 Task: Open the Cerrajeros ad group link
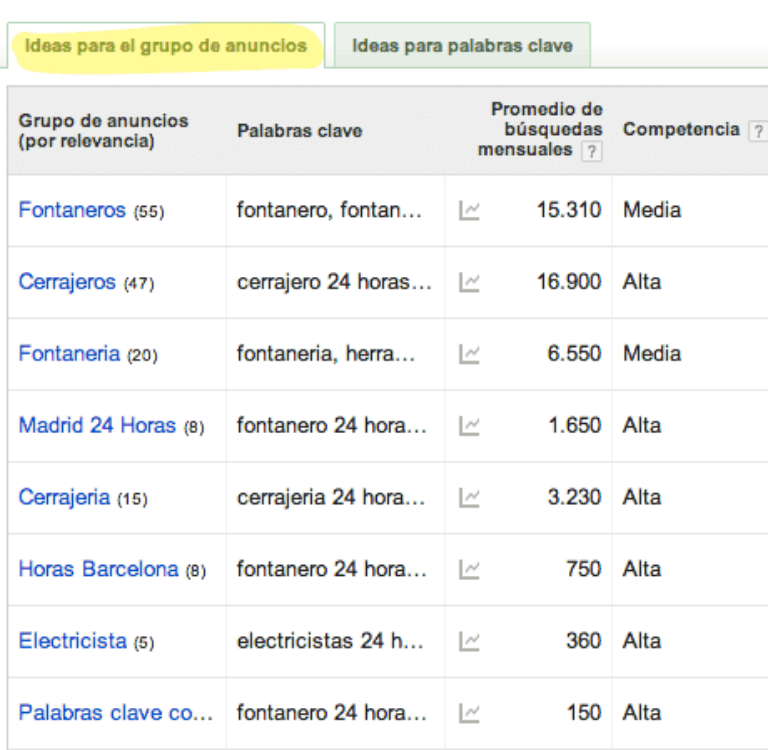pos(67,282)
